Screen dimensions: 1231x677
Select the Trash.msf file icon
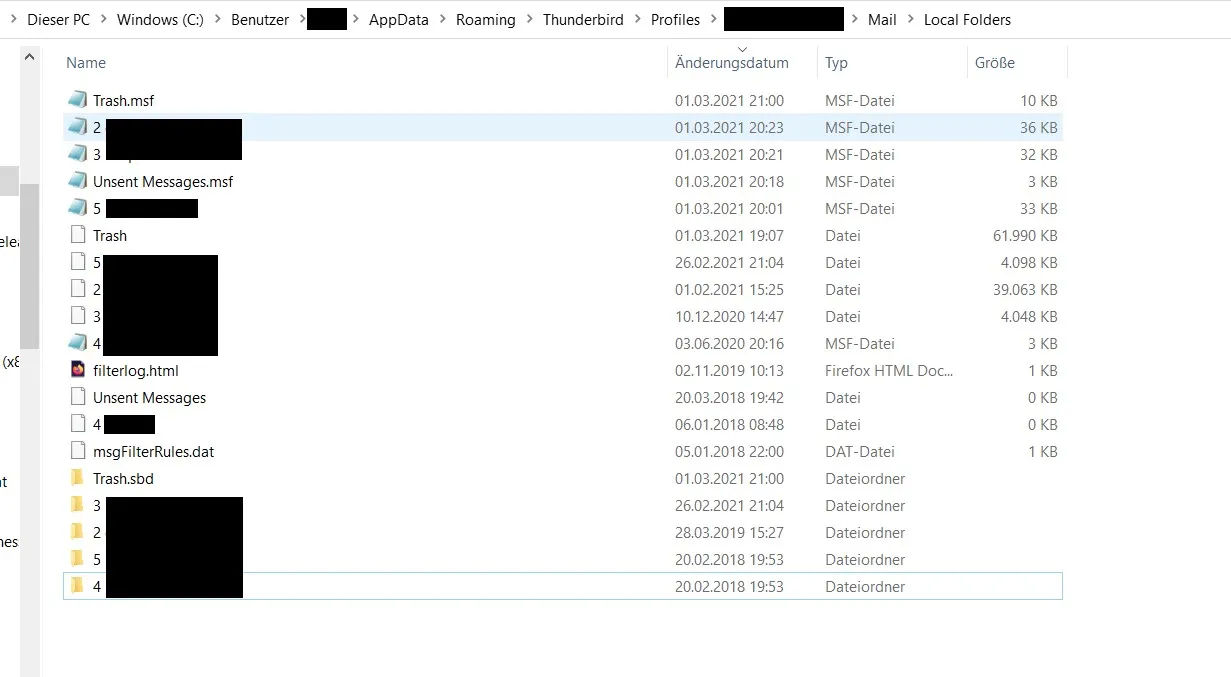78,100
